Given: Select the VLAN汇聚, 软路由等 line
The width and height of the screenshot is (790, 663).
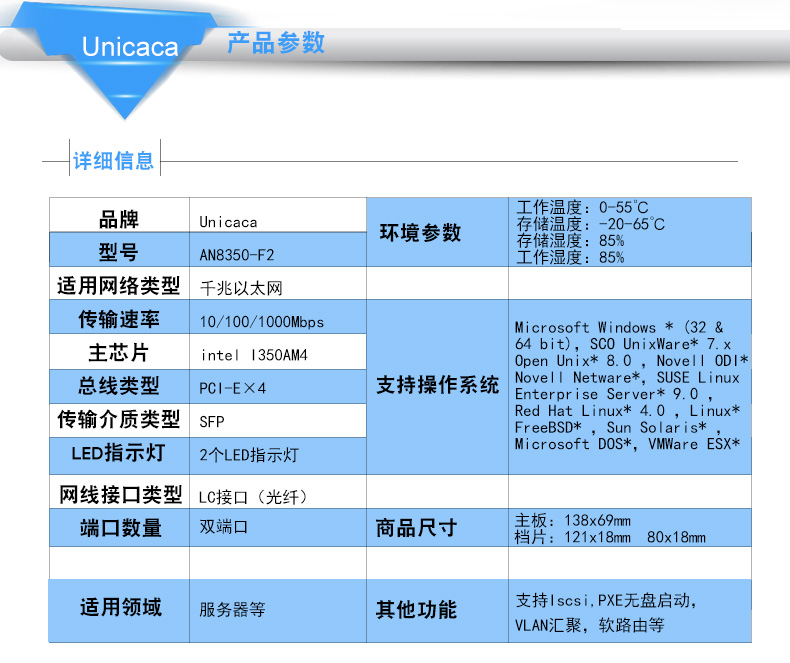Looking at the screenshot, I should (589, 625).
